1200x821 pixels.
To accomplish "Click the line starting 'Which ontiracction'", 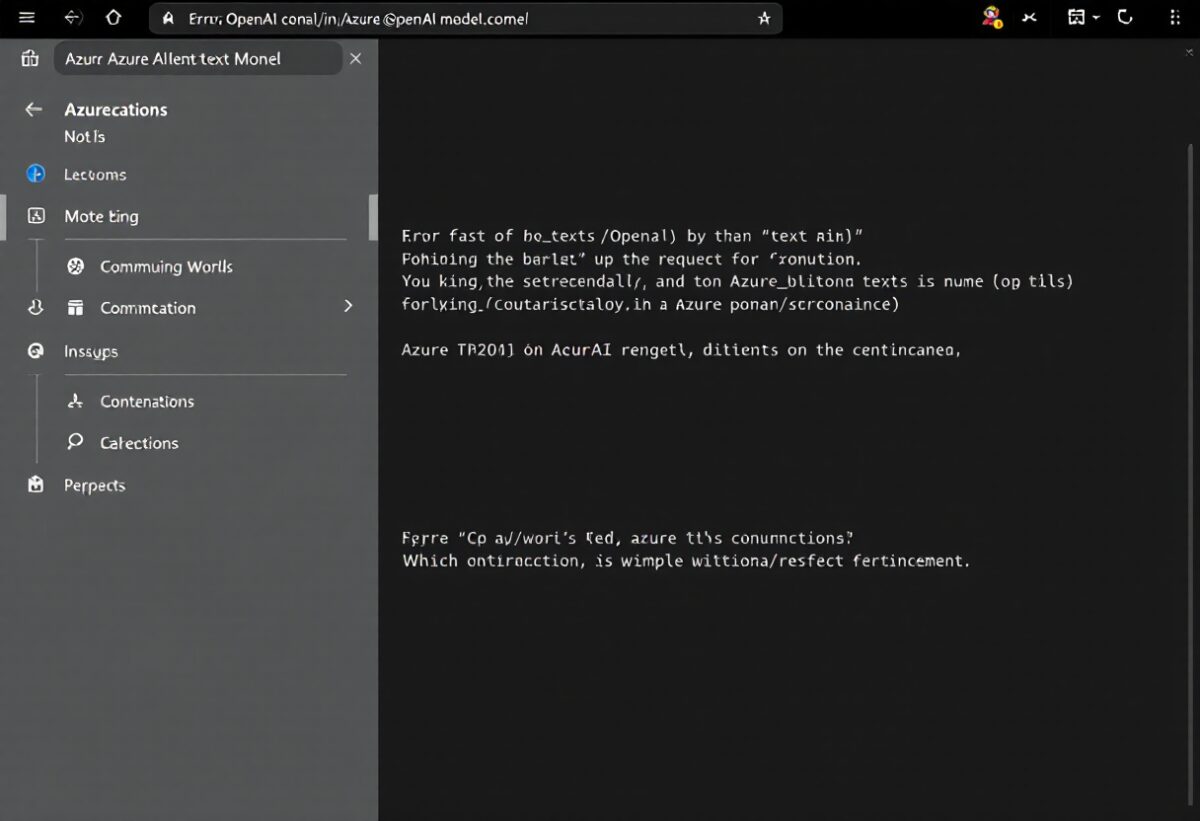I will click(686, 560).
